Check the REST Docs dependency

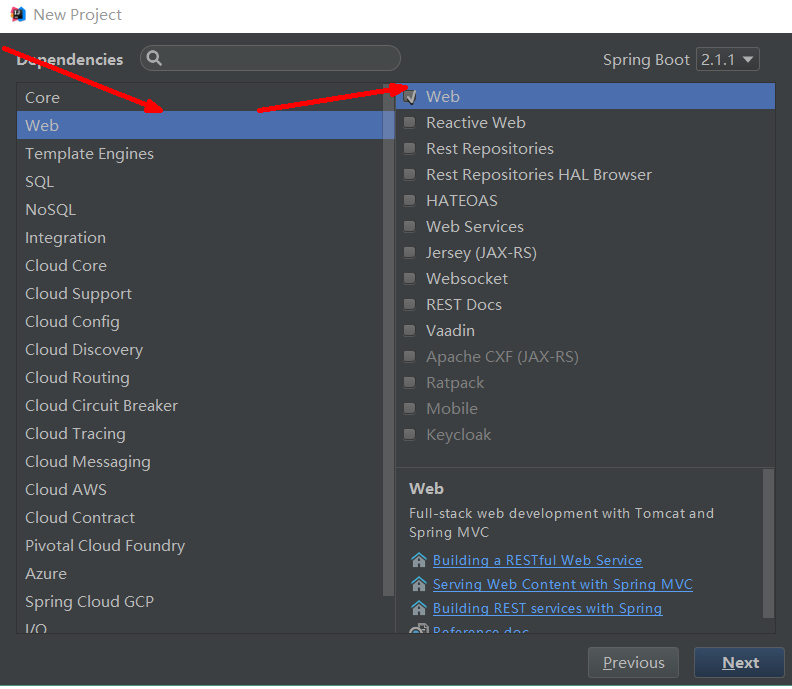[410, 304]
